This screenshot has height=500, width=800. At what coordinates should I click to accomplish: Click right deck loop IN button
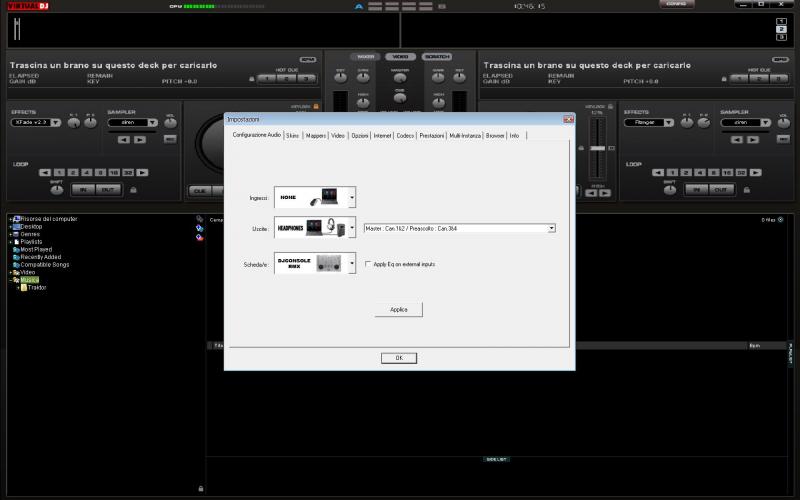click(696, 190)
